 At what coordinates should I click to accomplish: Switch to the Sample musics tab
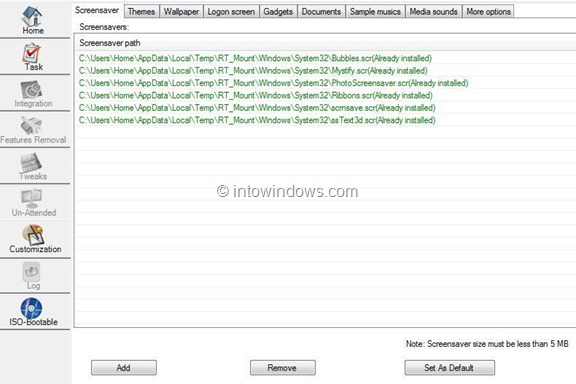375,12
